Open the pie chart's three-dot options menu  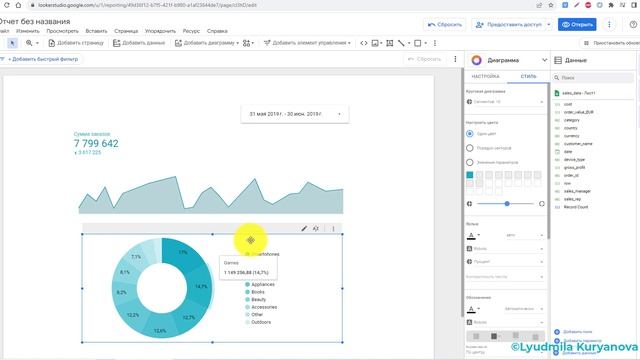coord(333,229)
